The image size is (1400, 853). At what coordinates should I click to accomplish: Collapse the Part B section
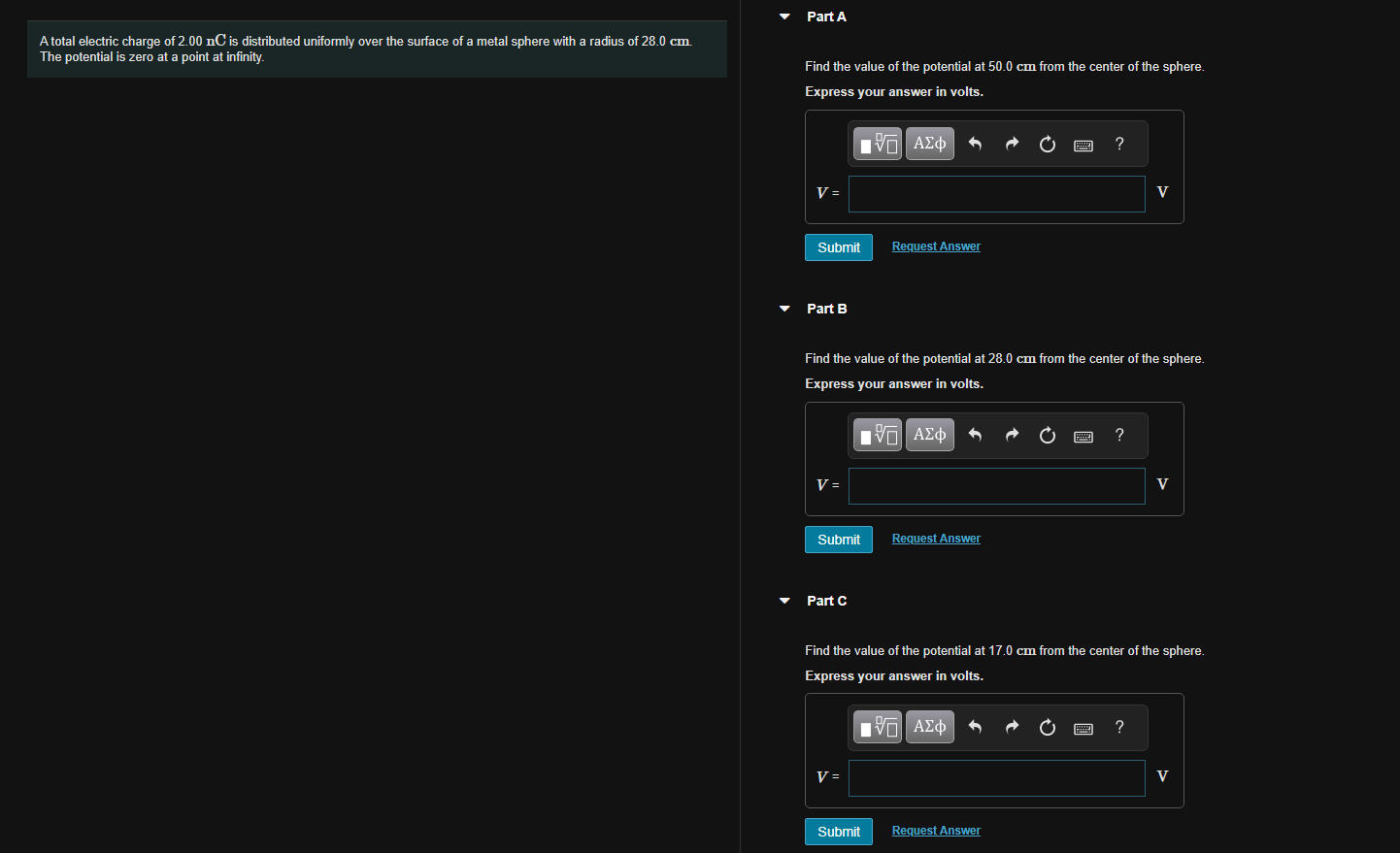coord(784,309)
